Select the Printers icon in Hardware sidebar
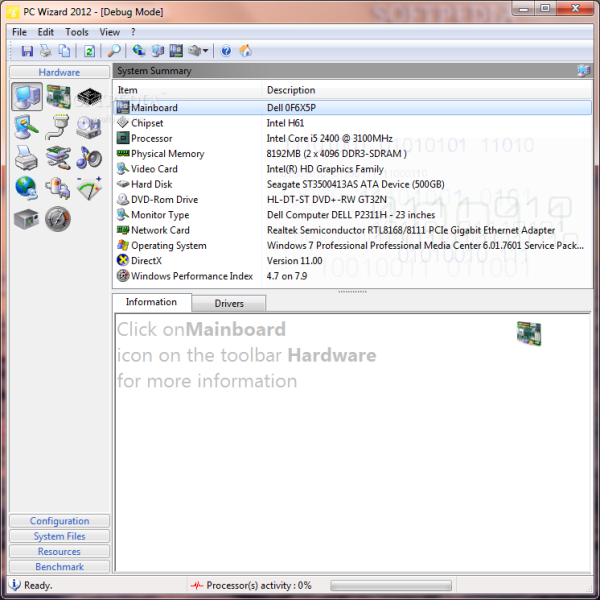 click(x=26, y=157)
